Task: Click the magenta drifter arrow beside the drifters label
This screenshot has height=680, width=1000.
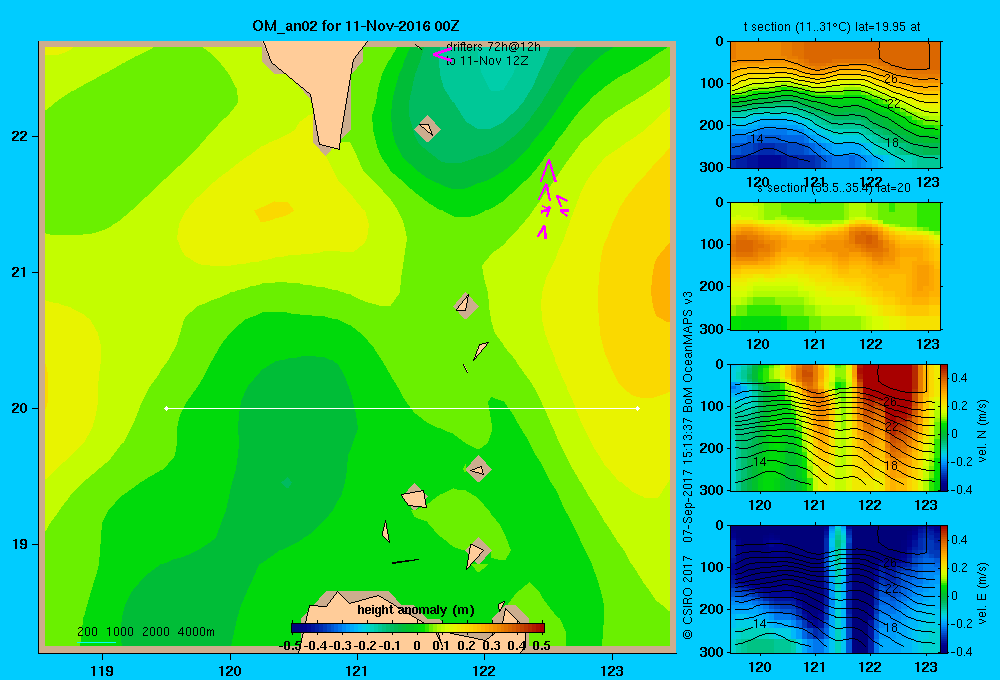Action: pos(443,54)
